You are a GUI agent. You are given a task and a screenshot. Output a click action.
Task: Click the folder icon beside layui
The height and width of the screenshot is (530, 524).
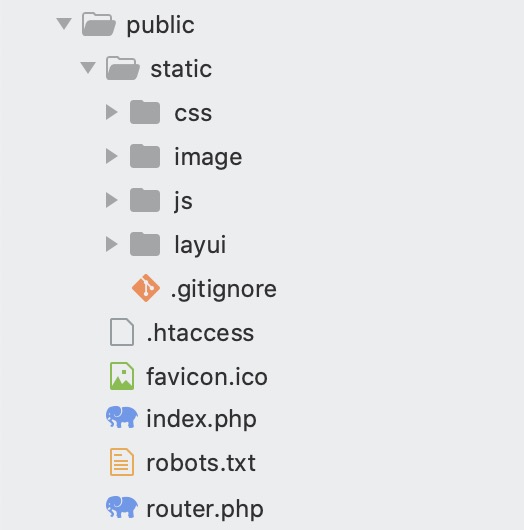tap(145, 244)
